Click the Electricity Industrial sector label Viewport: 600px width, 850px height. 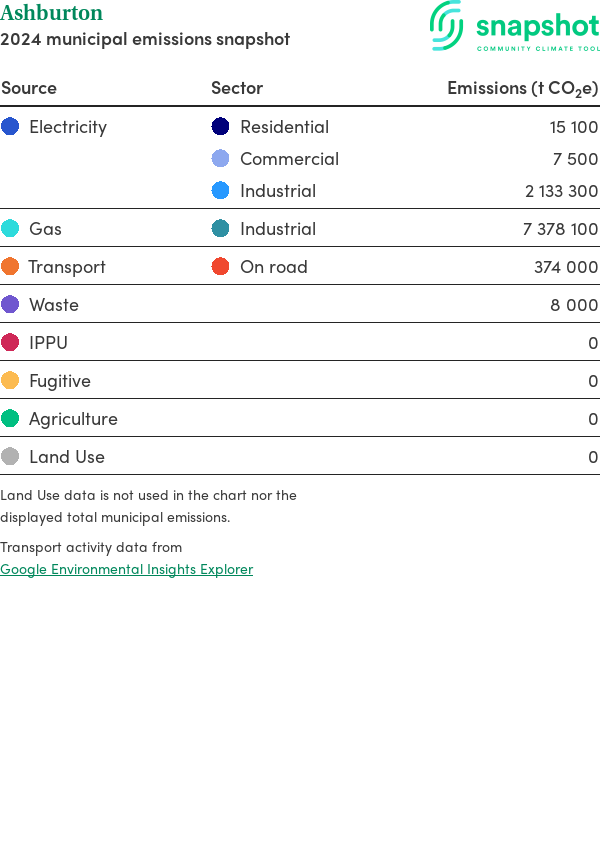pos(278,191)
